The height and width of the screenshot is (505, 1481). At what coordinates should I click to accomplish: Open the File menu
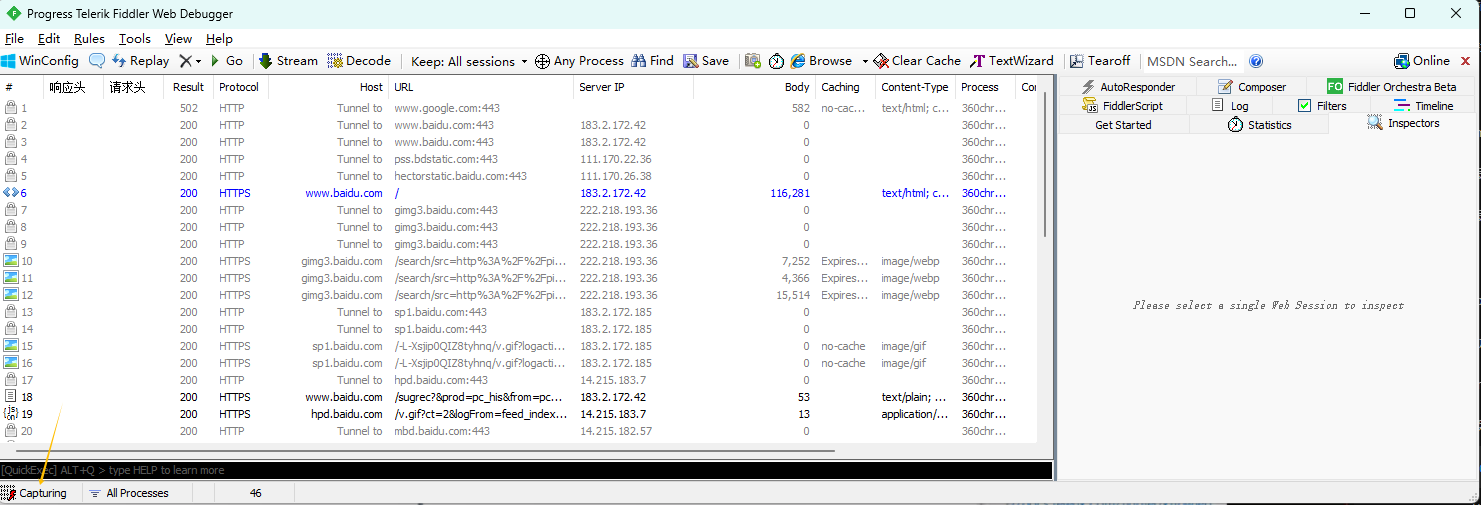pyautogui.click(x=14, y=39)
